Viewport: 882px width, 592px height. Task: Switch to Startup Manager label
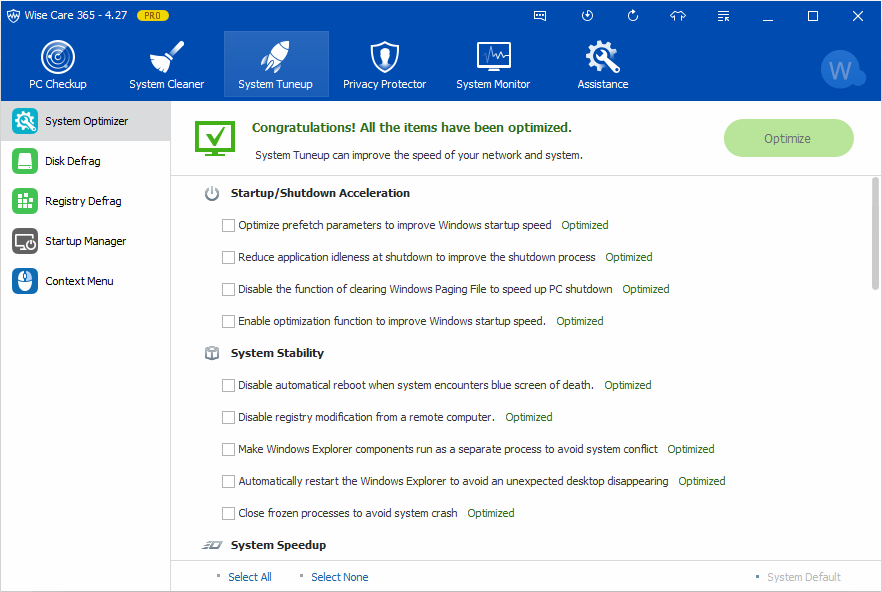coord(86,241)
